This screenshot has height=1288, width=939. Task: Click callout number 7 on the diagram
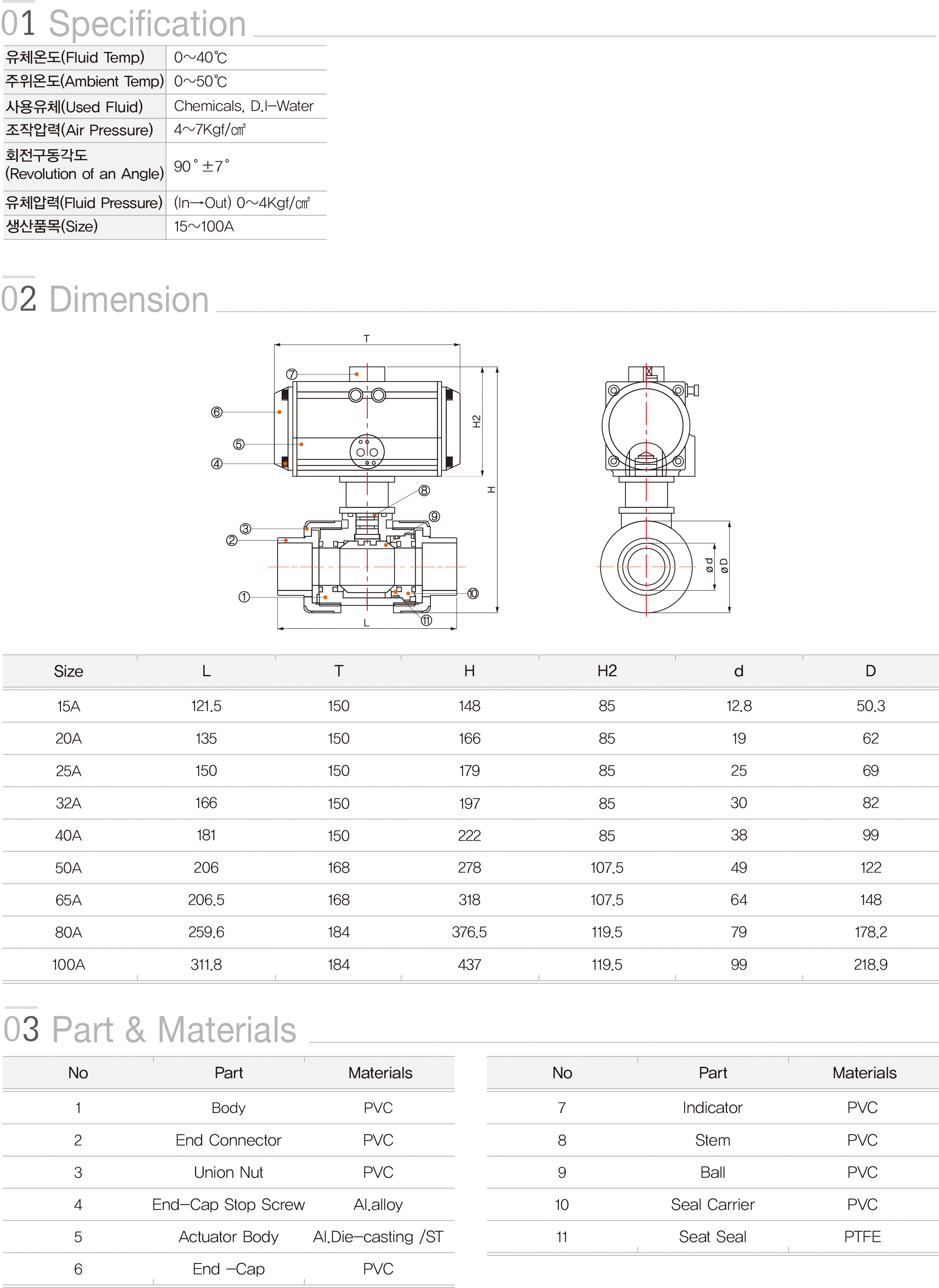pos(292,374)
